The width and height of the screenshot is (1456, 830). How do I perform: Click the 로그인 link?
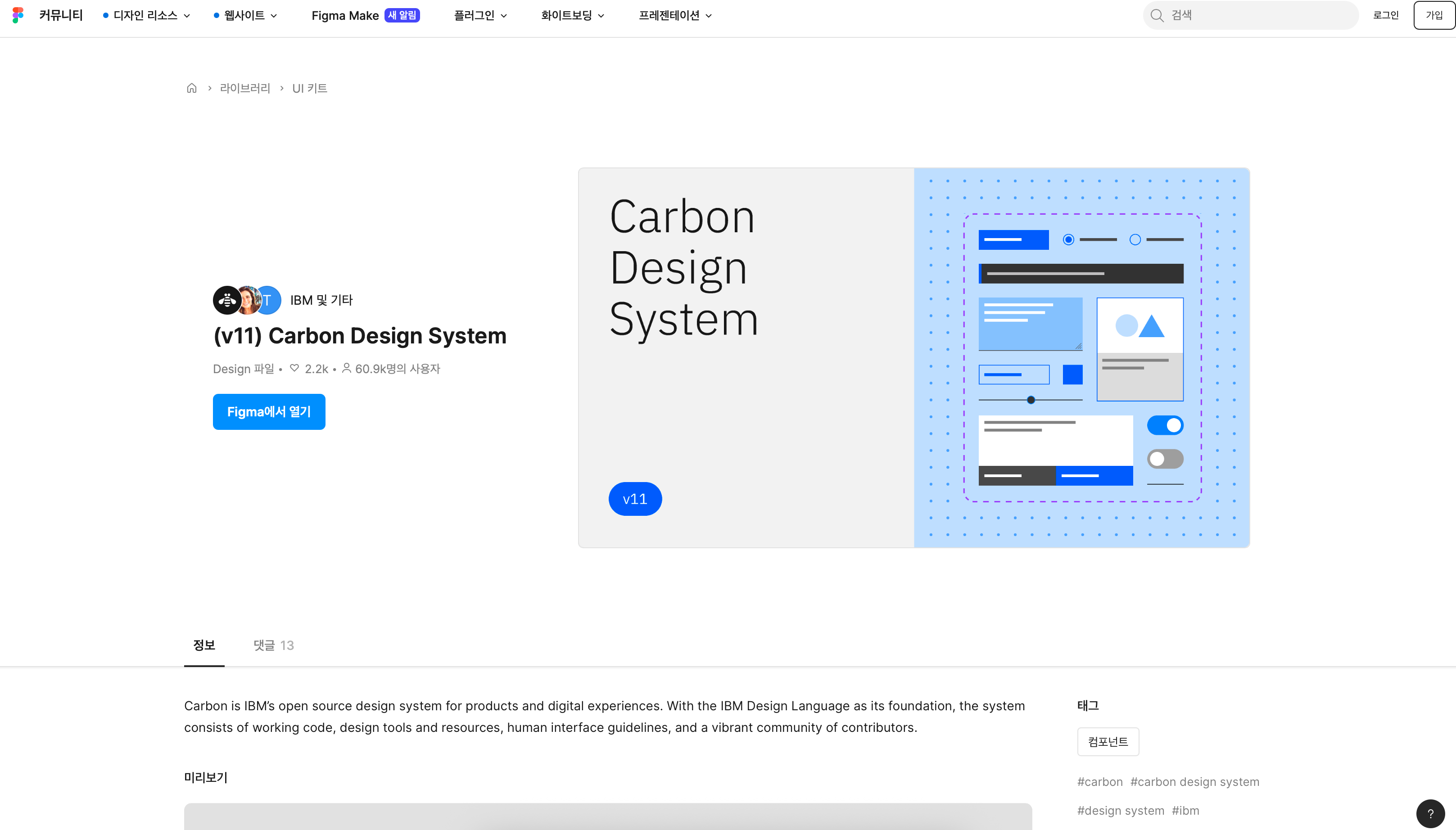(x=1385, y=15)
